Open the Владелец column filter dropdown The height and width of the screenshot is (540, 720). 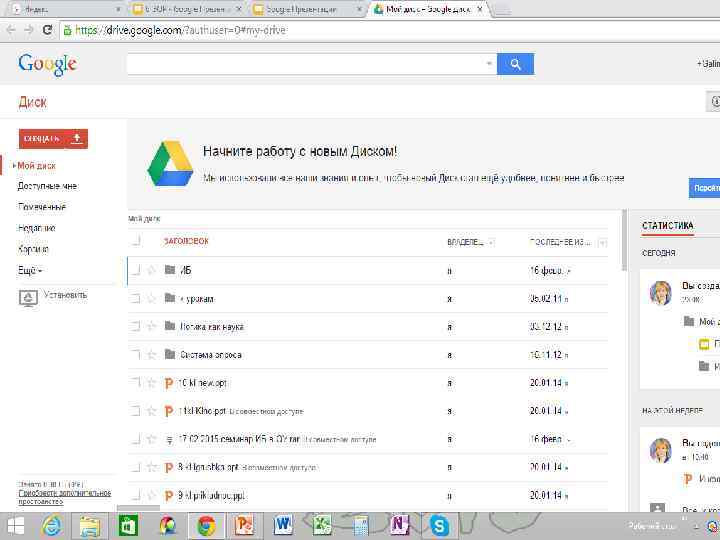491,242
